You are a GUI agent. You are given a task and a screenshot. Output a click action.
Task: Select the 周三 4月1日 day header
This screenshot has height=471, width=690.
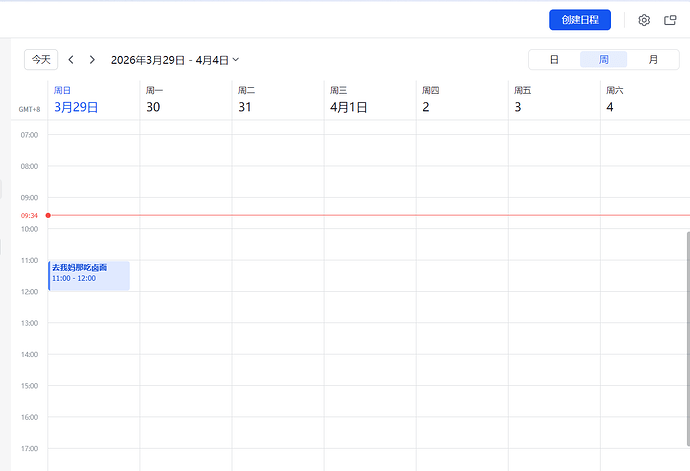(x=349, y=100)
